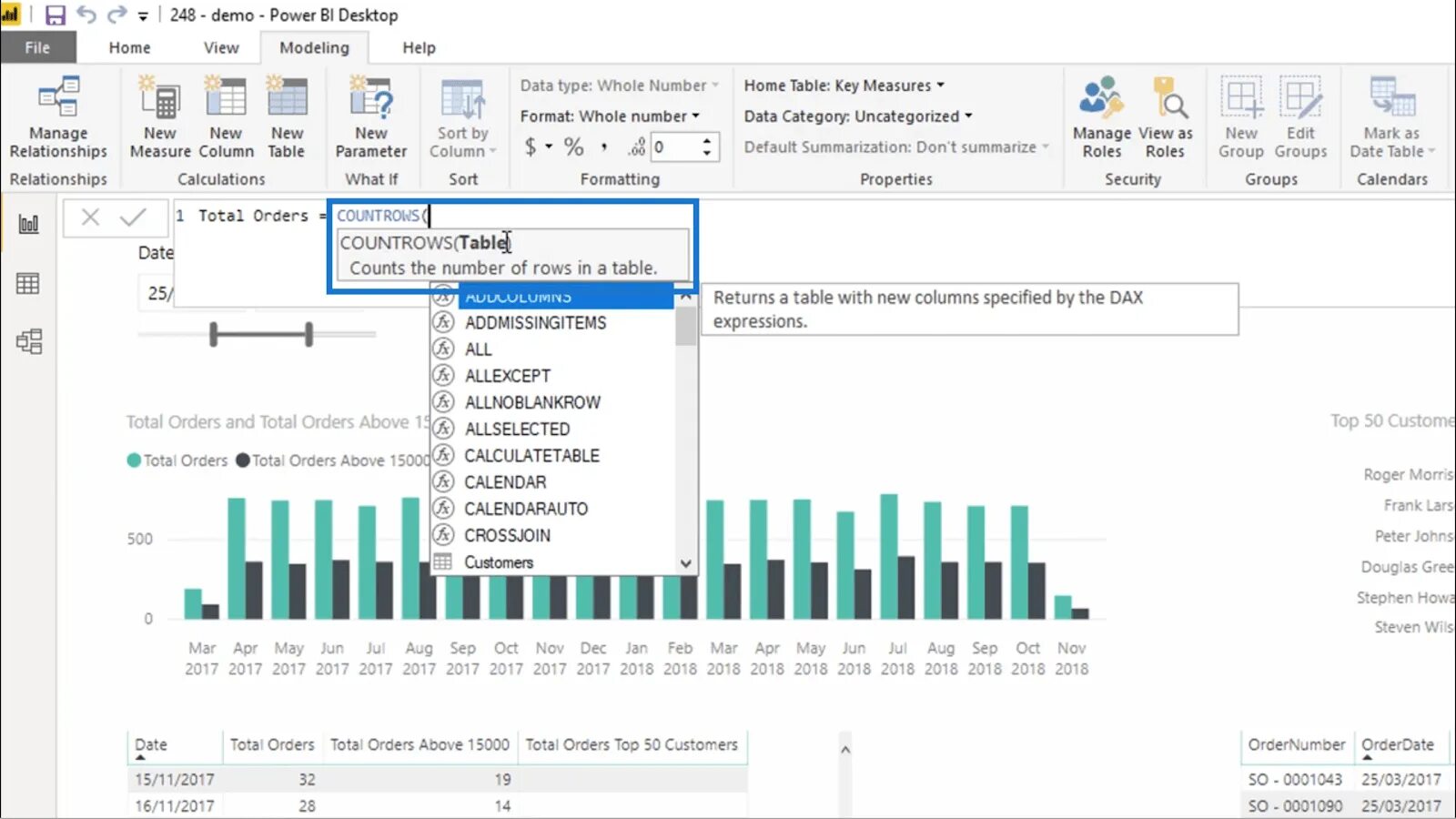This screenshot has width=1456, height=819.
Task: Open Sort by Column
Action: pyautogui.click(x=462, y=118)
